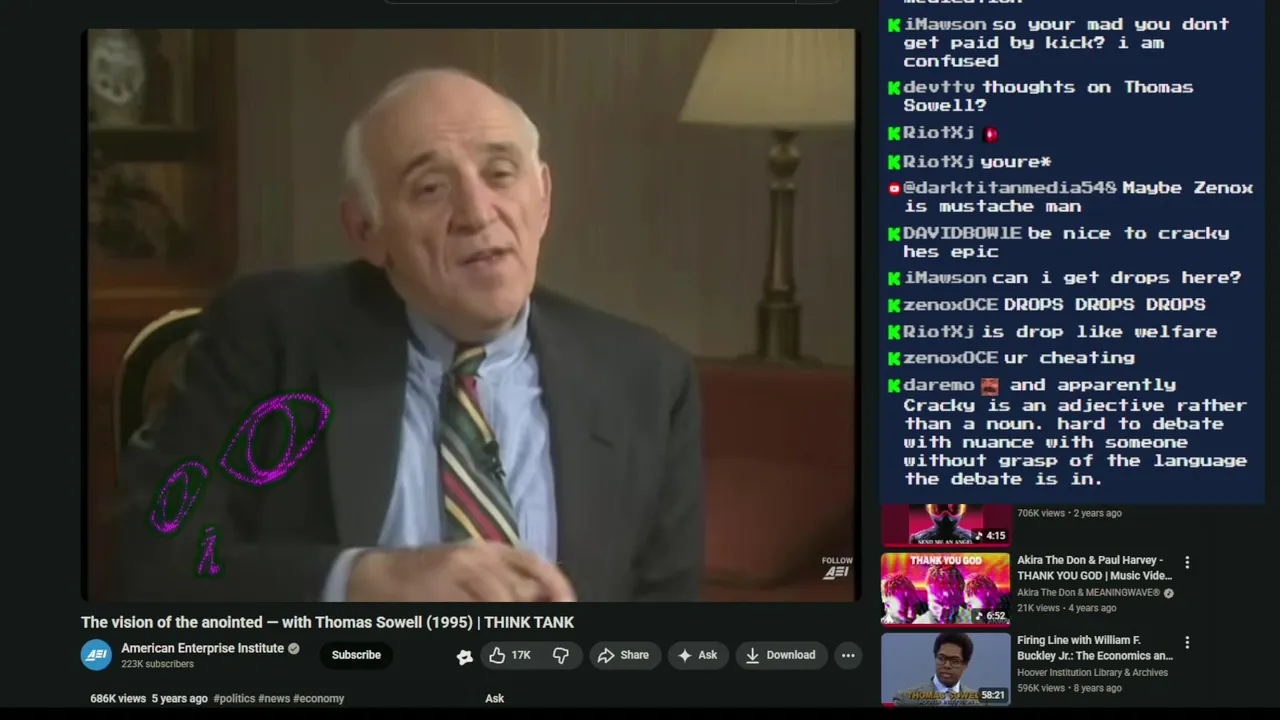This screenshot has width=1280, height=720.
Task: Click the '686K views 5 years ago' text
Action: tap(149, 698)
